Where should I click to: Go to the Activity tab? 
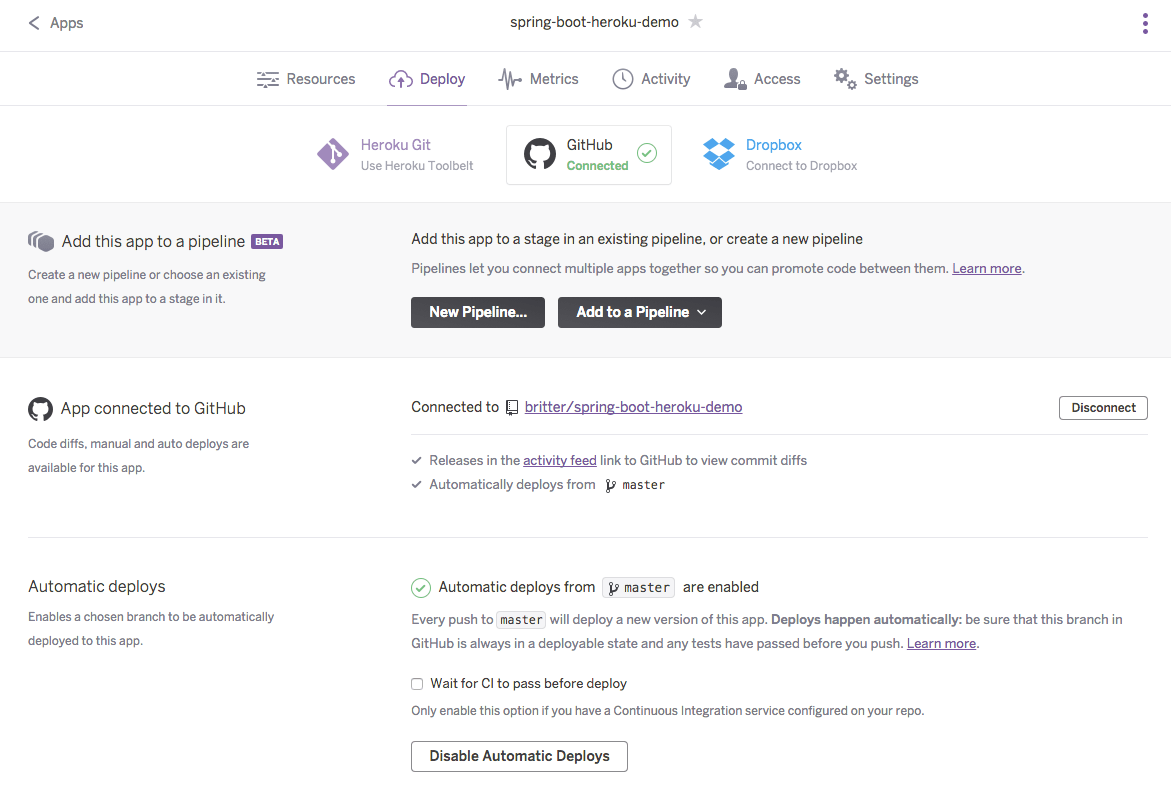coord(651,79)
